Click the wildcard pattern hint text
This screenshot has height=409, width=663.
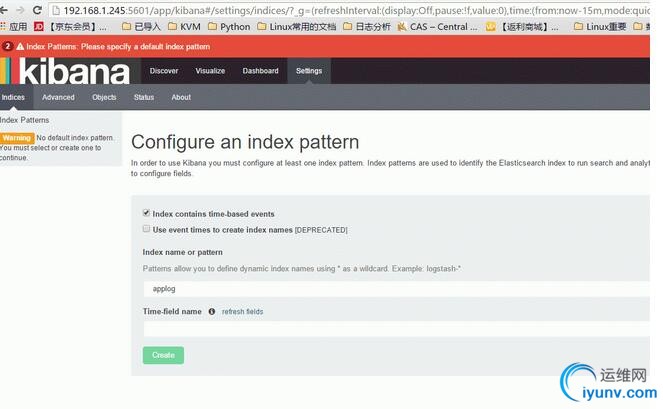(x=301, y=269)
